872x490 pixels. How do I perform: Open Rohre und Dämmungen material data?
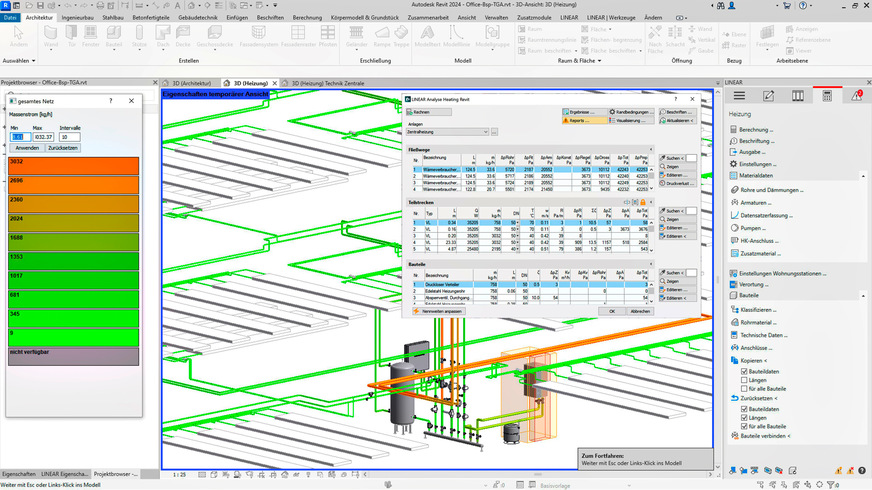[767, 190]
